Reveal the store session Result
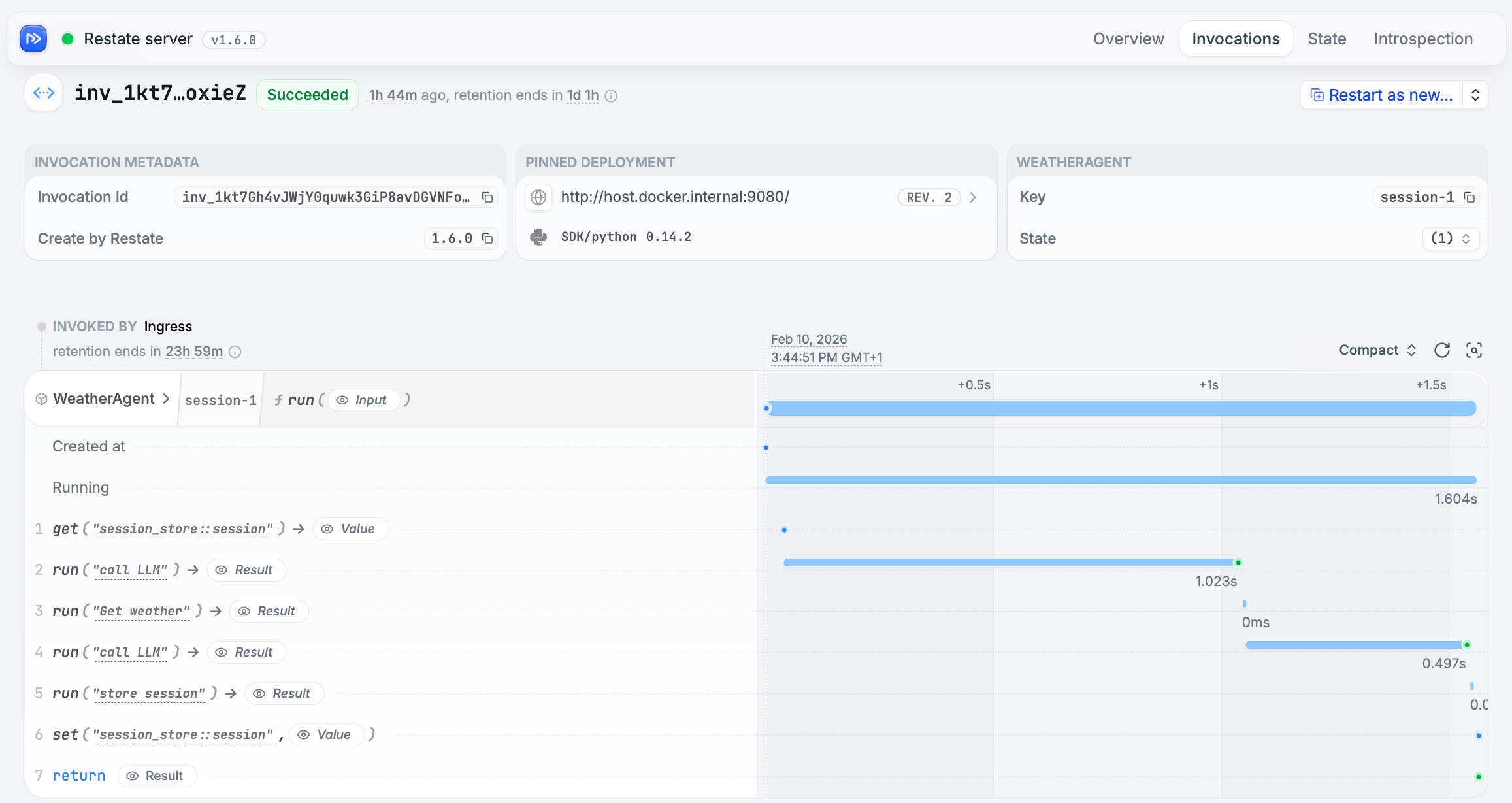The width and height of the screenshot is (1512, 803). pos(284,693)
